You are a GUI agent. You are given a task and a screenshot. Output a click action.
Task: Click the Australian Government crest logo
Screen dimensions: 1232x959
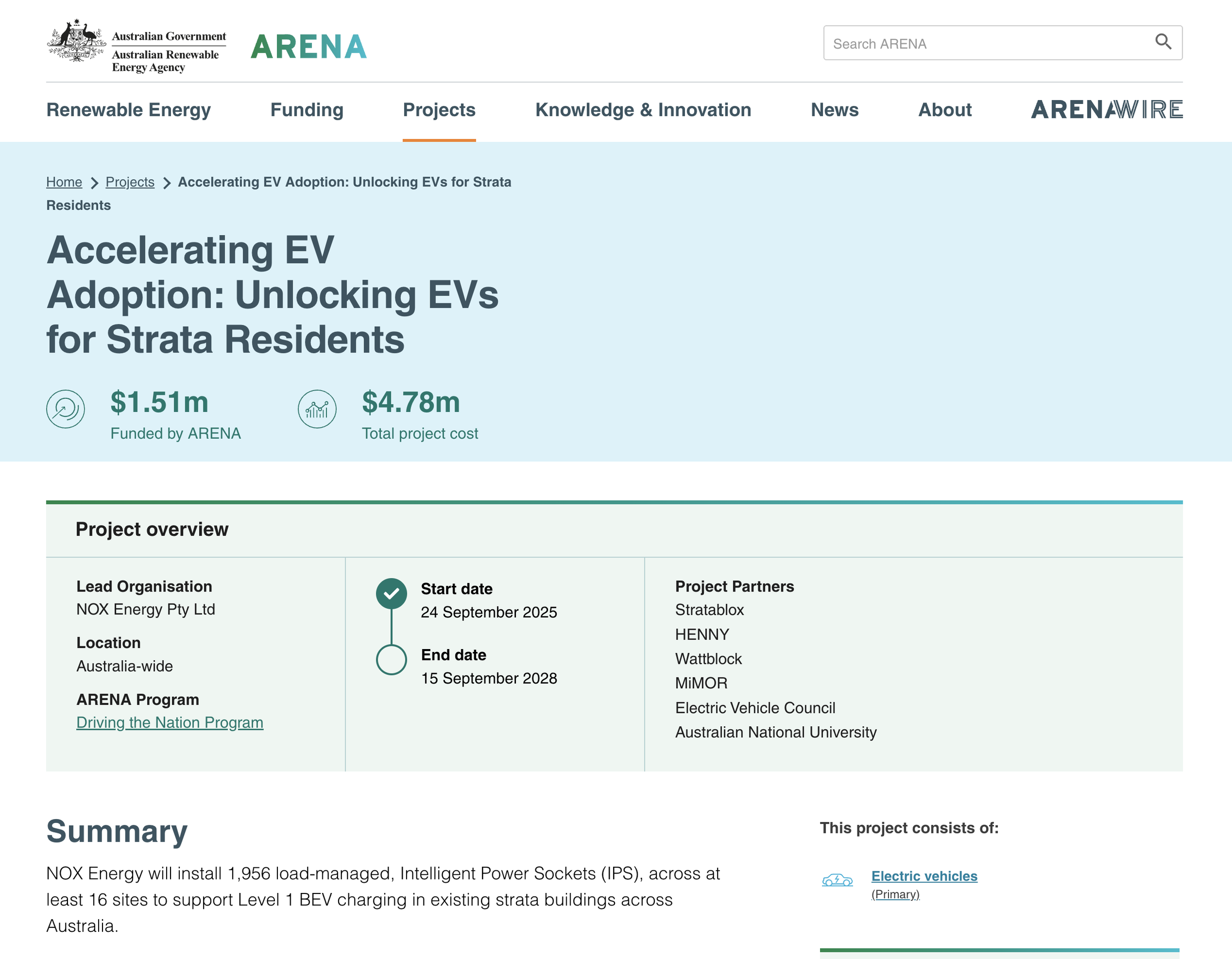(x=76, y=40)
